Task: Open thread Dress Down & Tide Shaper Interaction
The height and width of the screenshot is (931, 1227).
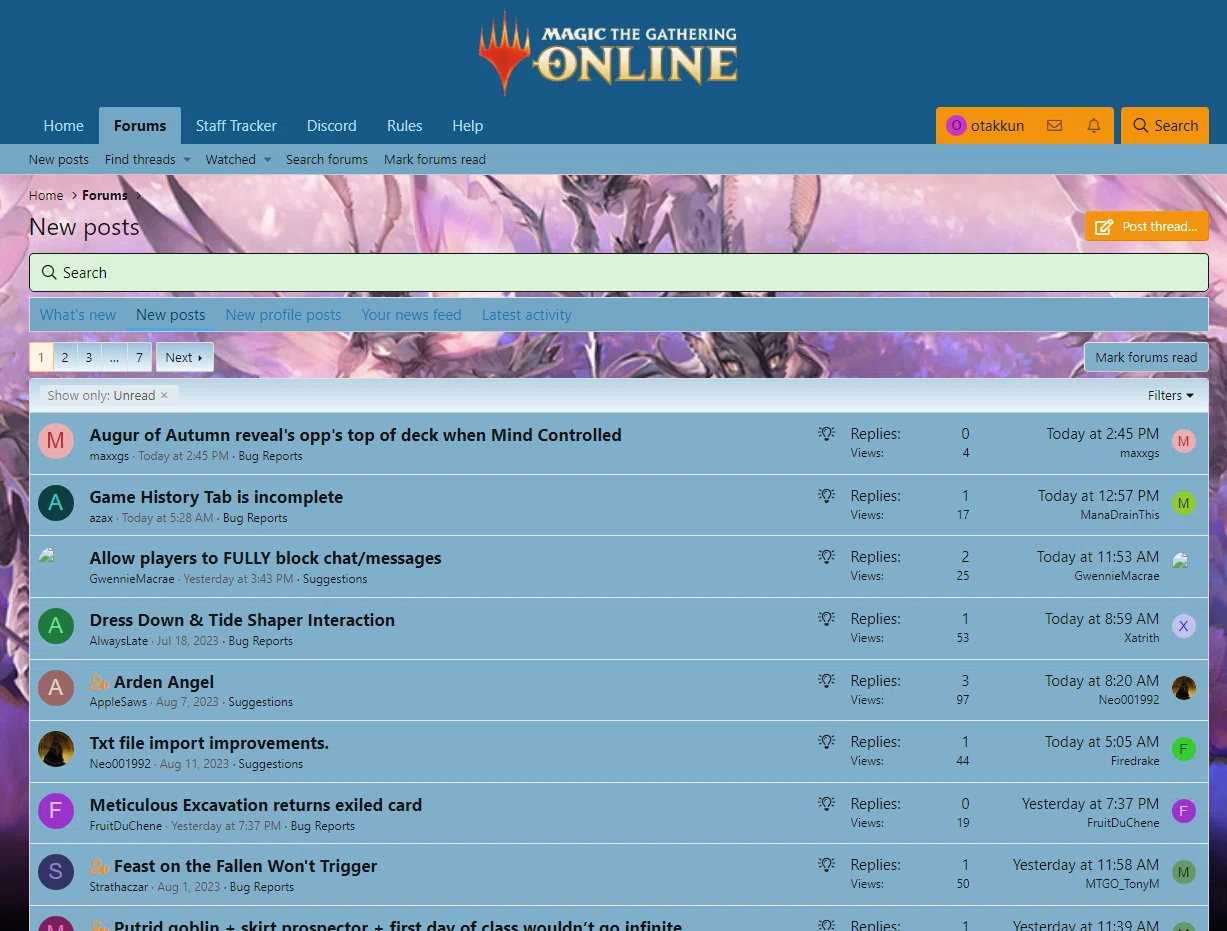Action: (x=242, y=620)
